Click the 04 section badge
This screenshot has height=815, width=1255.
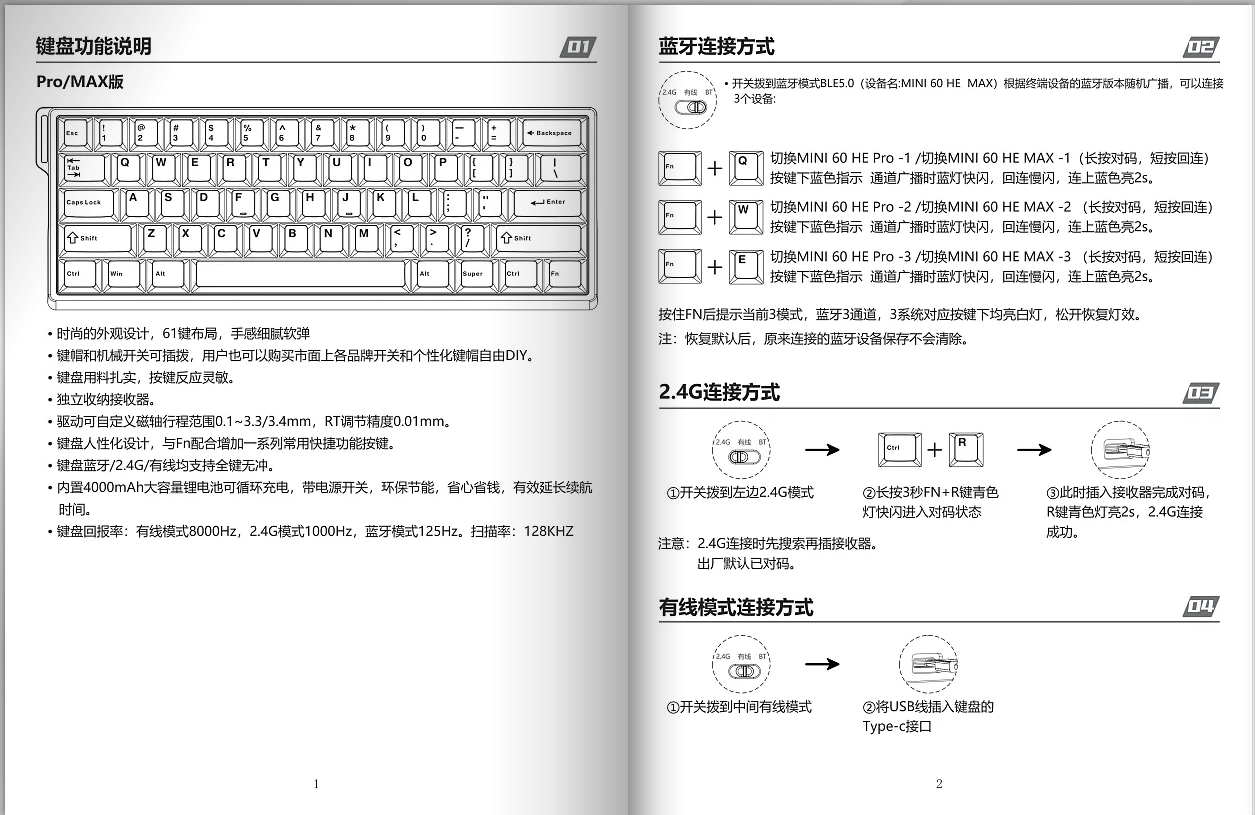(x=1199, y=606)
